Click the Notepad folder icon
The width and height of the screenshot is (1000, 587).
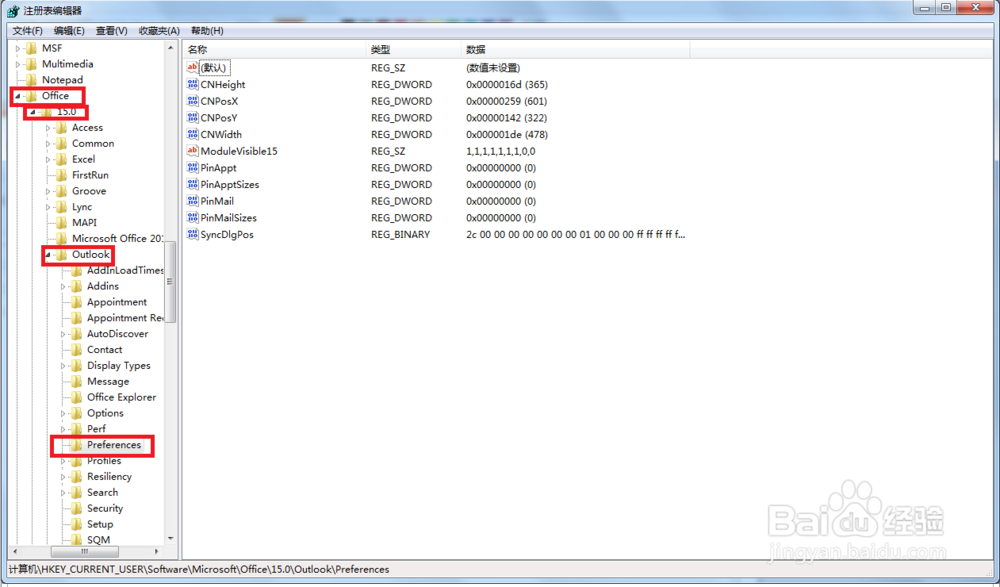[31, 80]
